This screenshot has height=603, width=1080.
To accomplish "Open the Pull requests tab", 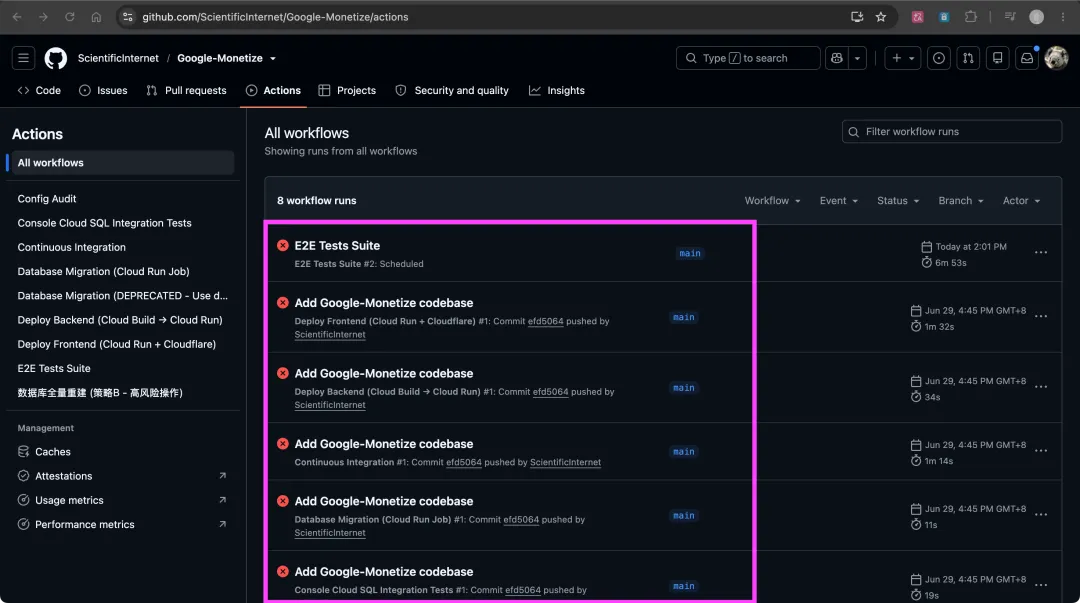I will click(x=187, y=90).
